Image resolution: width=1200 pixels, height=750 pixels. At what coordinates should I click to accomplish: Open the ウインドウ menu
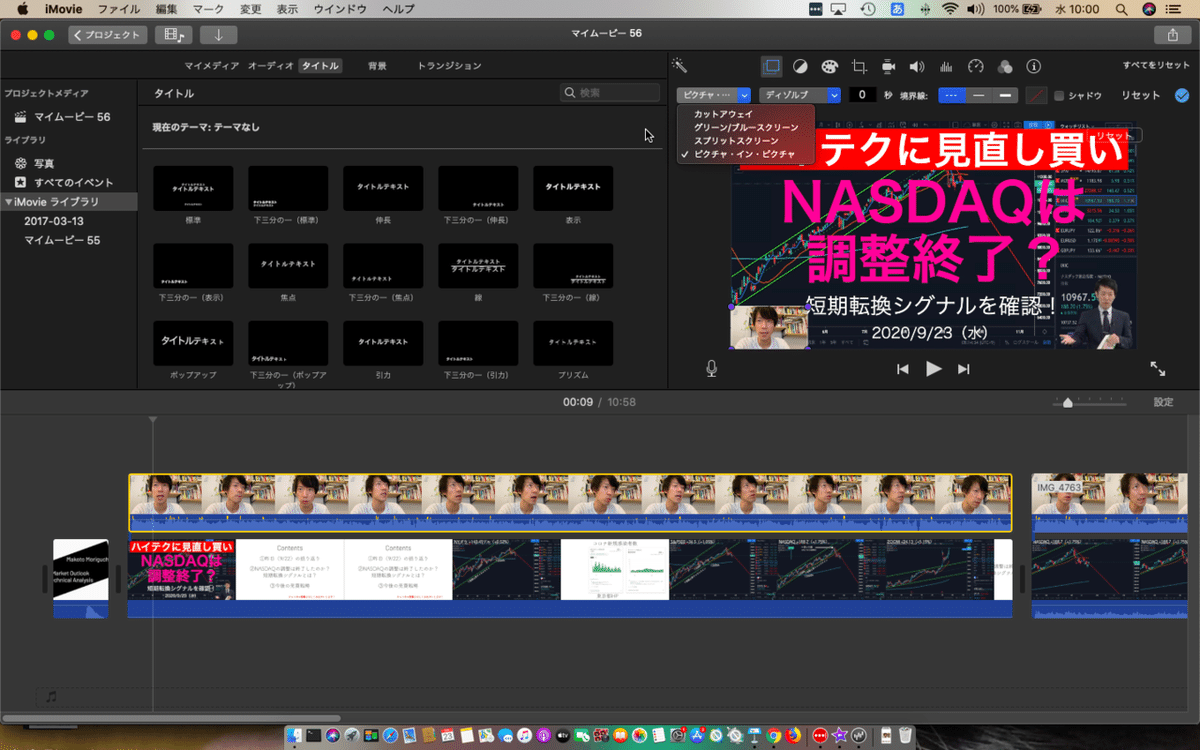[340, 8]
